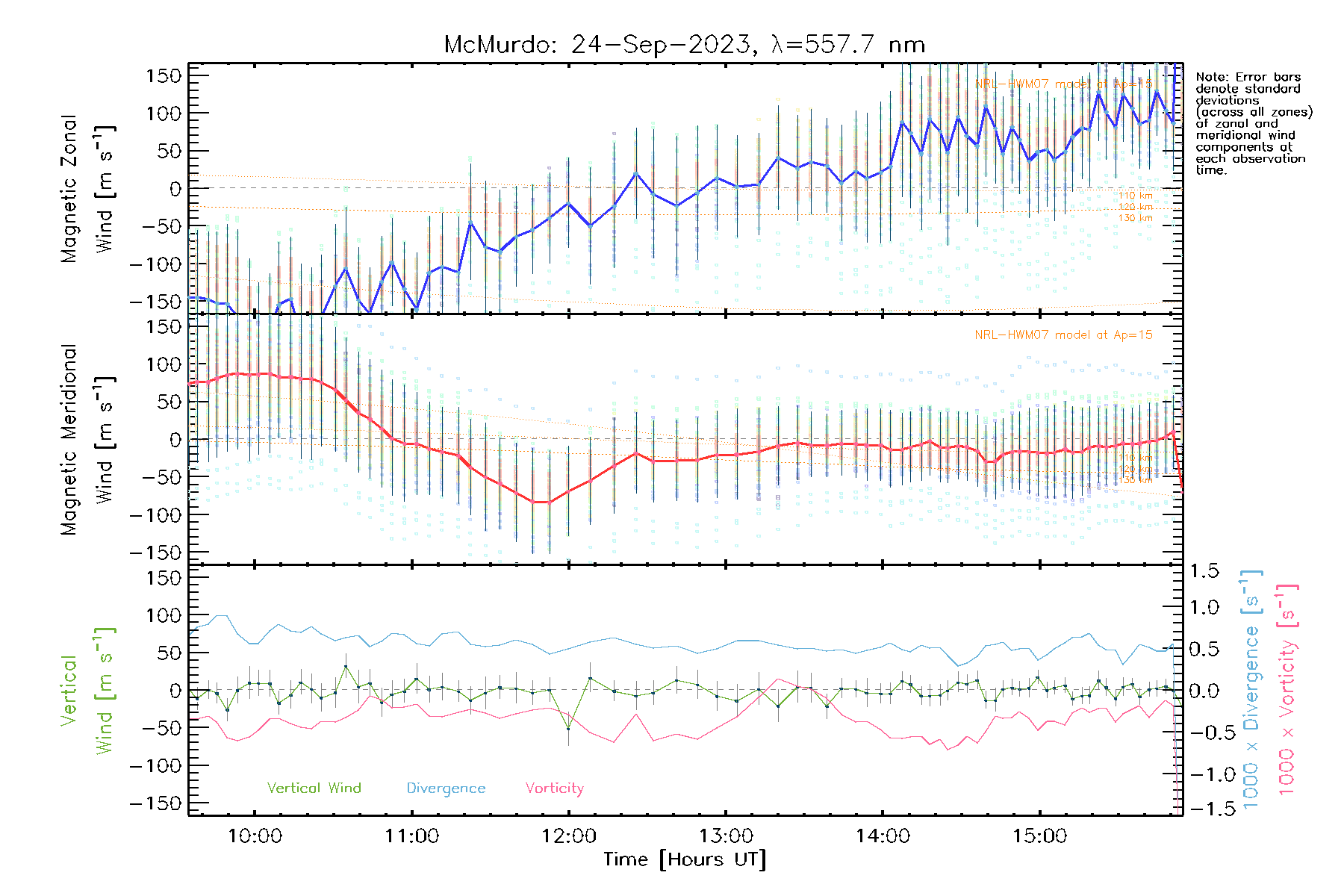Click NRL-HWM07 model label in zonal panel
1344x896 pixels.
coord(1063,84)
